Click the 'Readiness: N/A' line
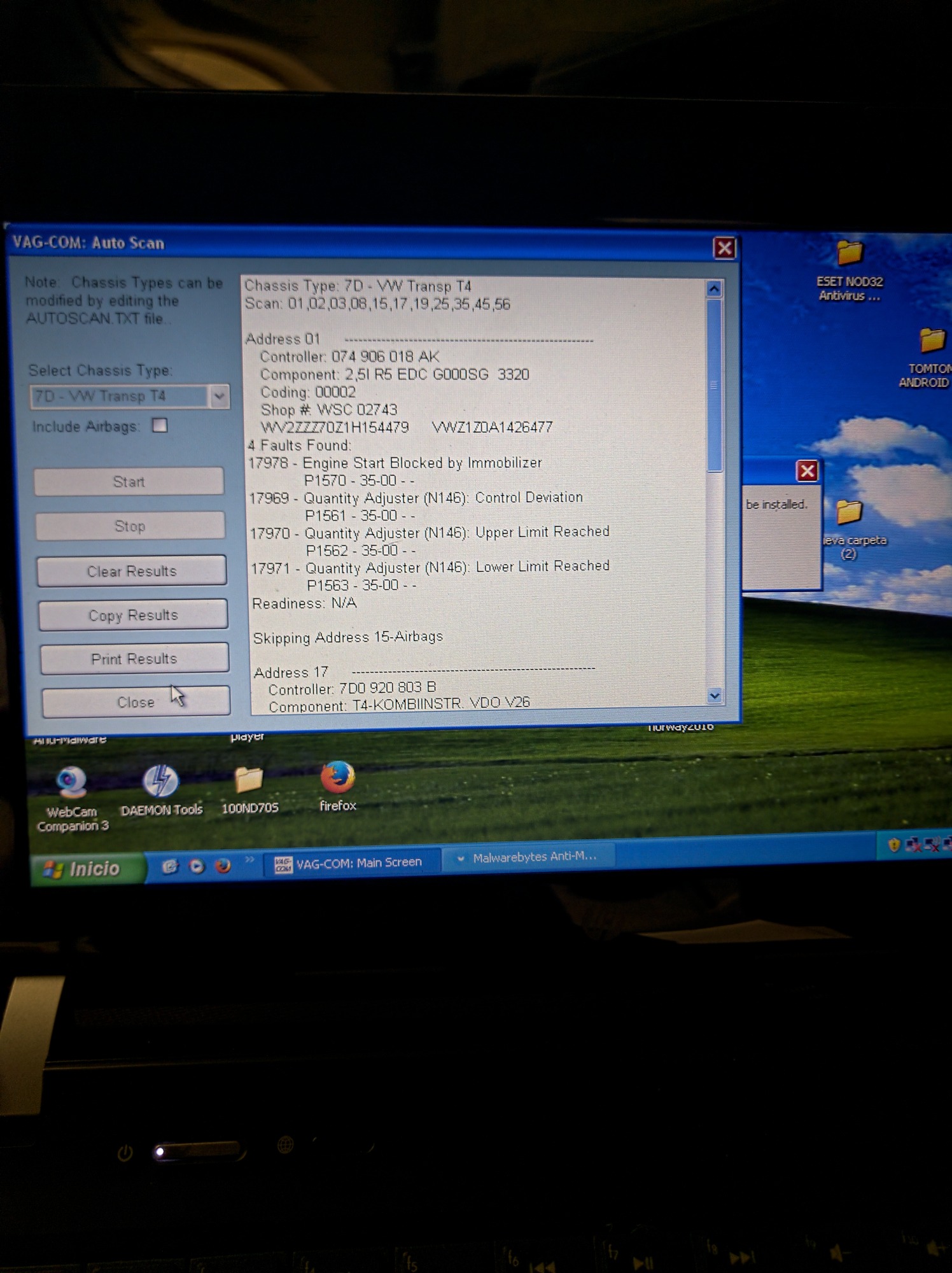Screen dimensions: 952x1273 304,603
